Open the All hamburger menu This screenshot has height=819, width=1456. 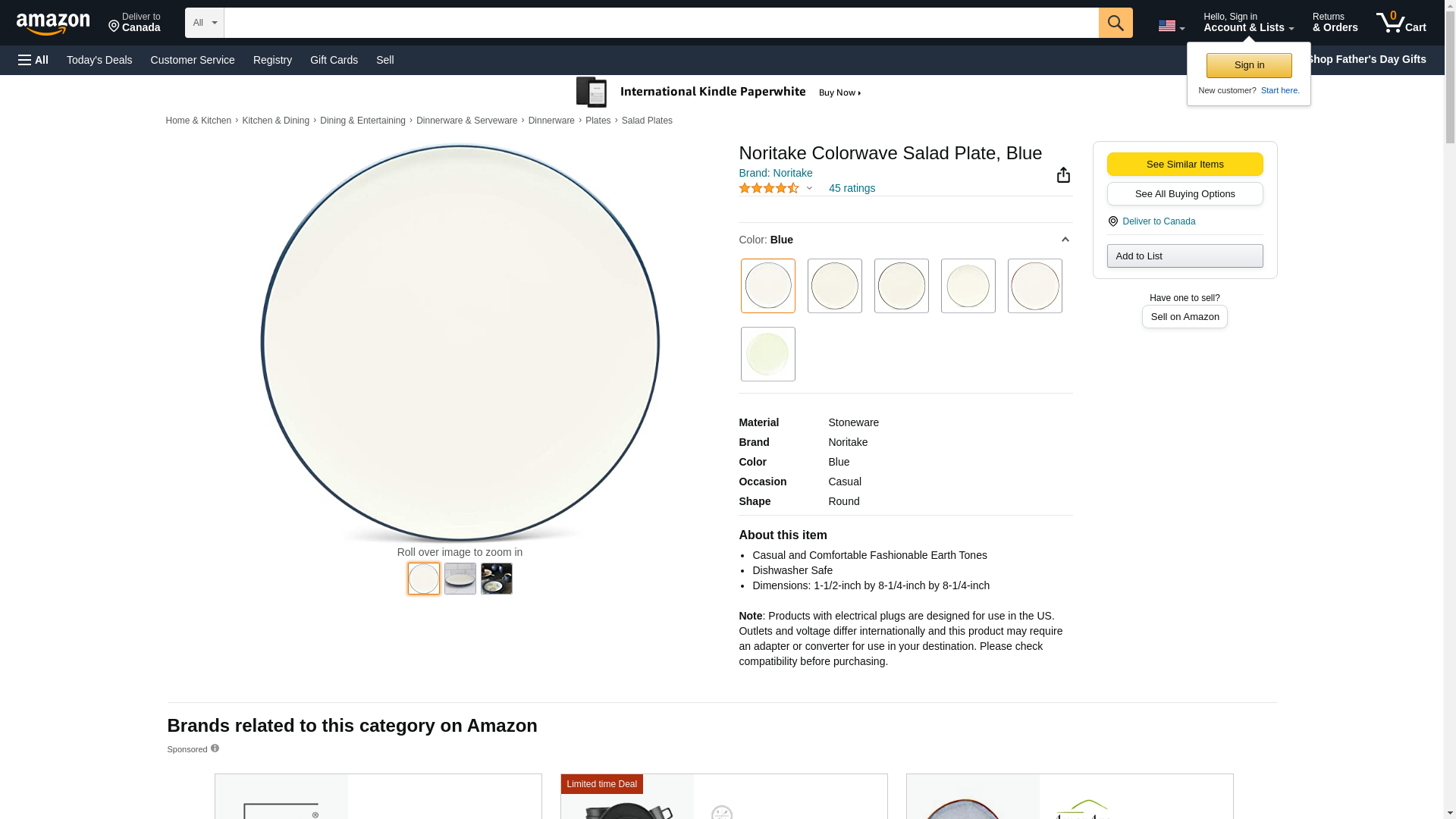(33, 60)
